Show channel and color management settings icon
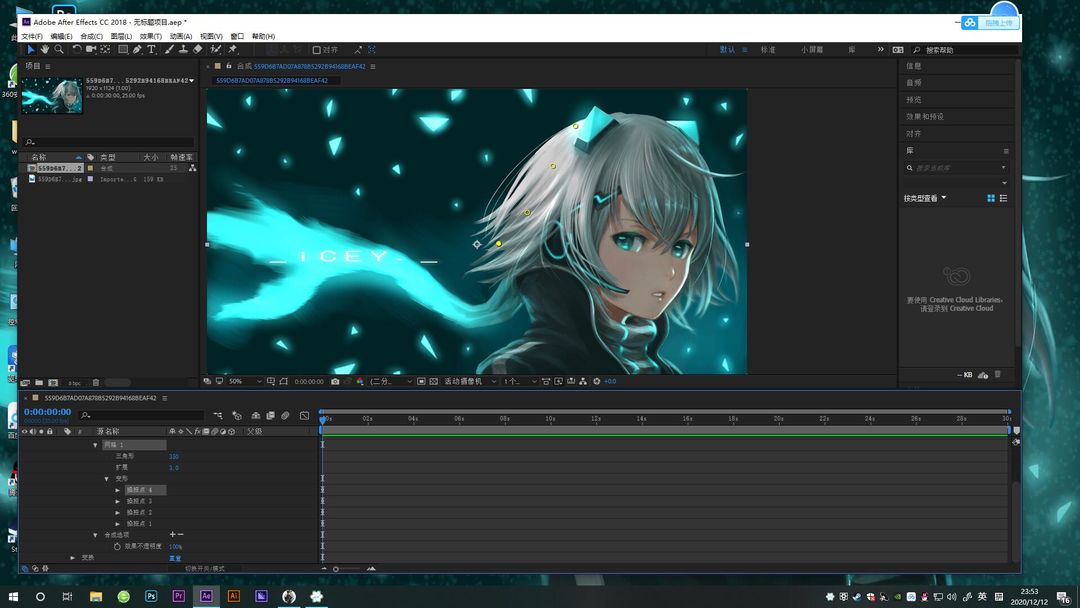 360,381
